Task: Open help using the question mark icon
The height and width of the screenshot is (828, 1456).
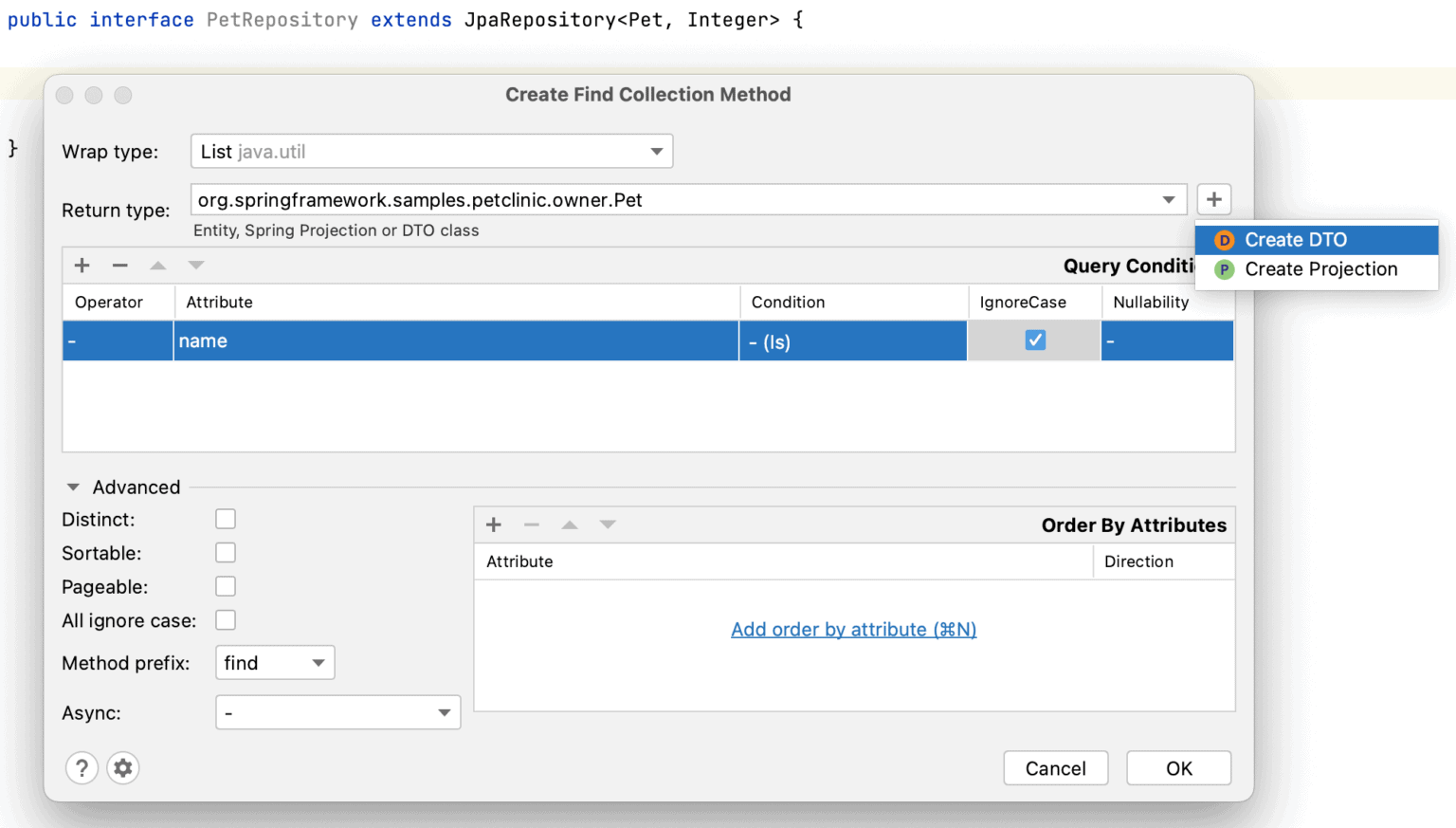Action: [x=82, y=768]
